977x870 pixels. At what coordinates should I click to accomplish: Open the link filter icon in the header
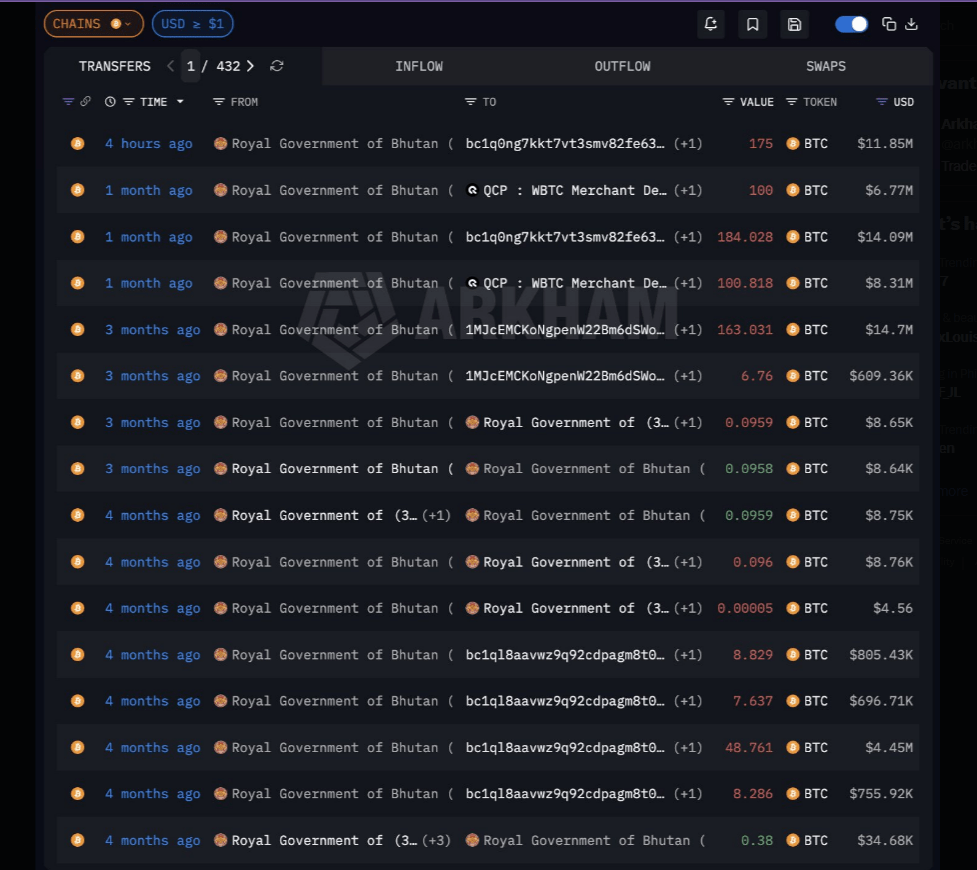point(85,101)
